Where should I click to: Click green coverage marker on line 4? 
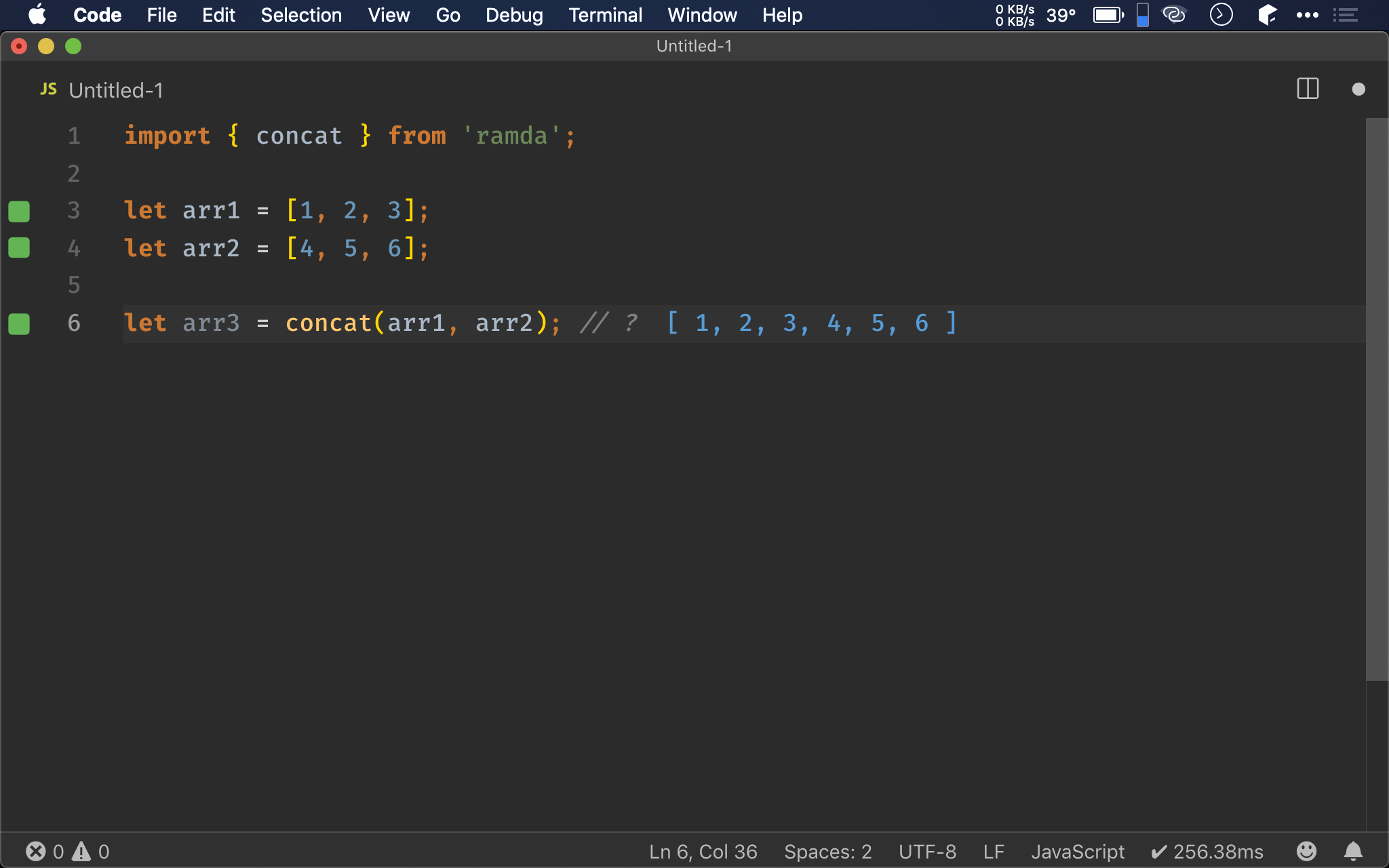pos(19,248)
